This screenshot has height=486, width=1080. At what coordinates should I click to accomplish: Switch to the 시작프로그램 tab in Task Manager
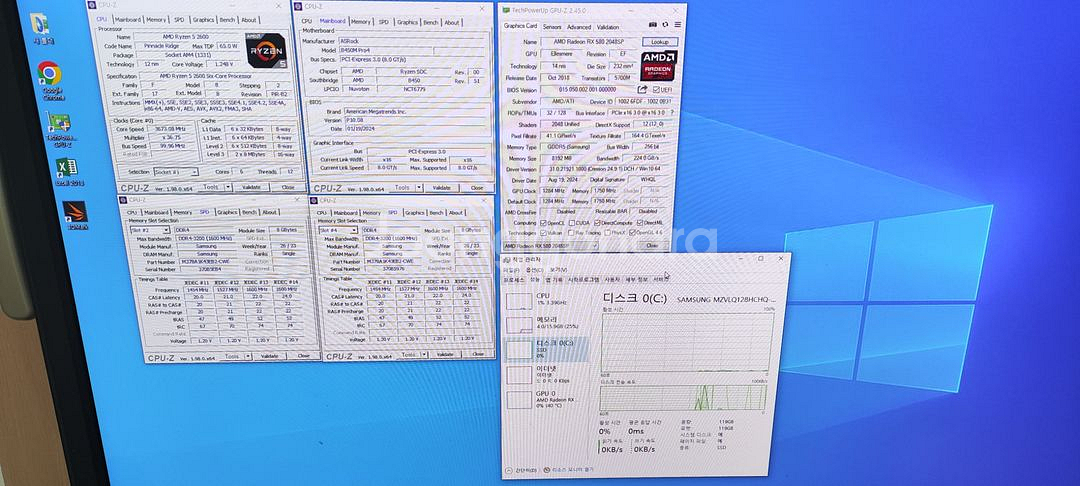point(584,279)
